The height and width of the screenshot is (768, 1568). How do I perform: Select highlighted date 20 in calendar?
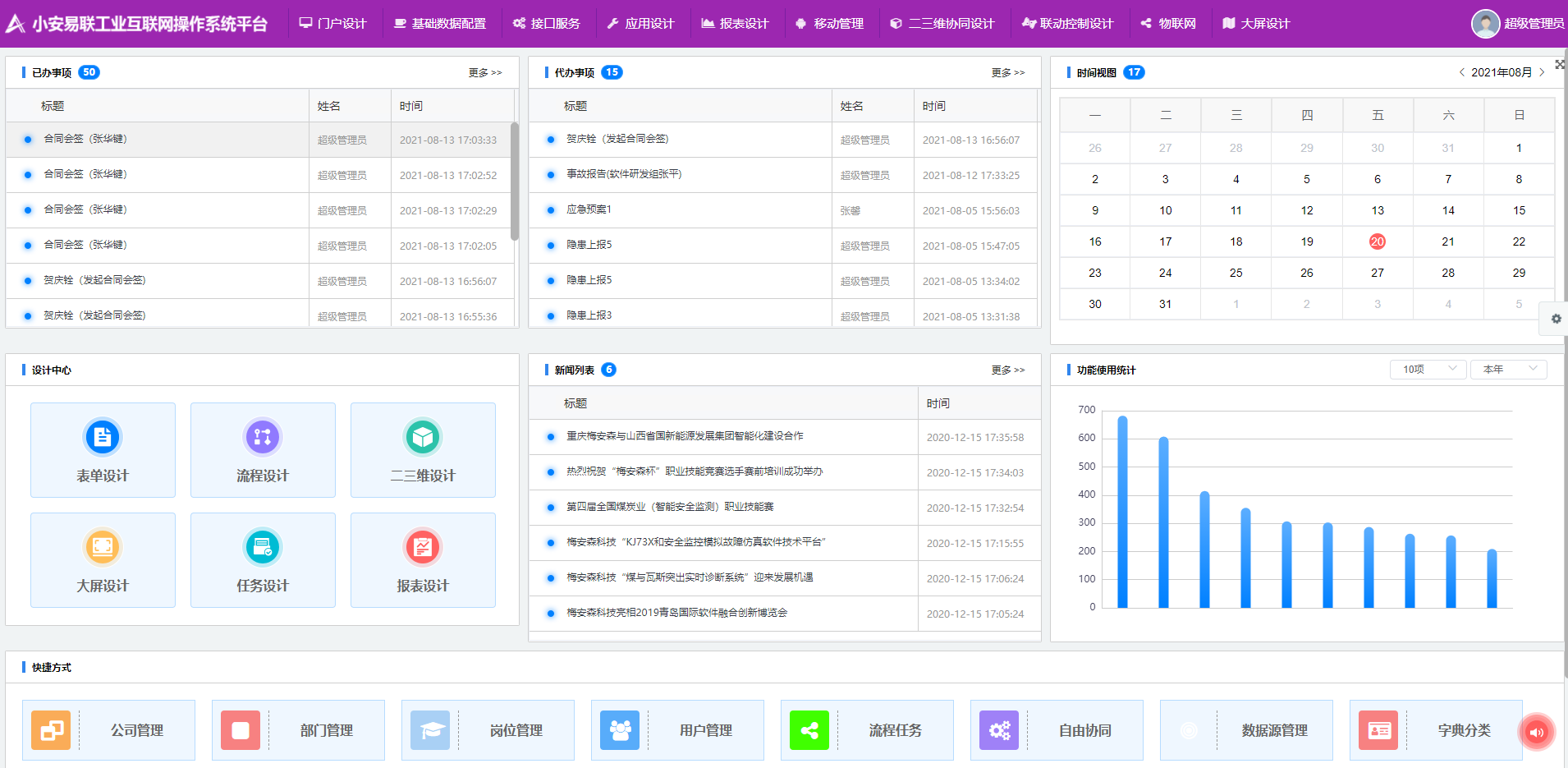click(1378, 241)
